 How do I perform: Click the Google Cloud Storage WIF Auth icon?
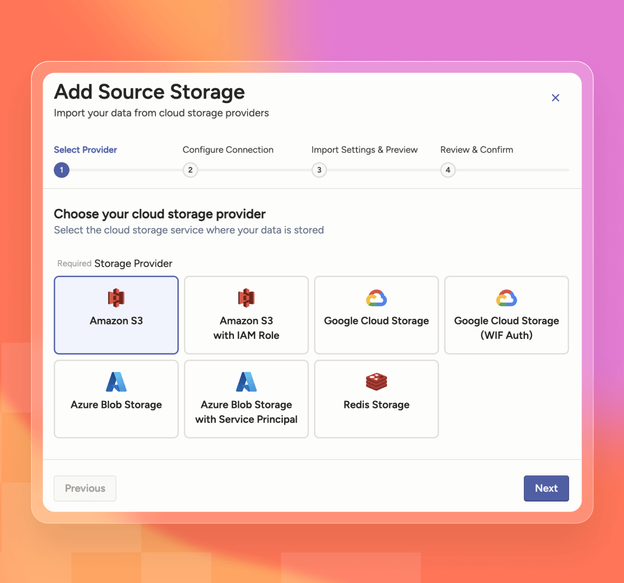[x=507, y=298]
